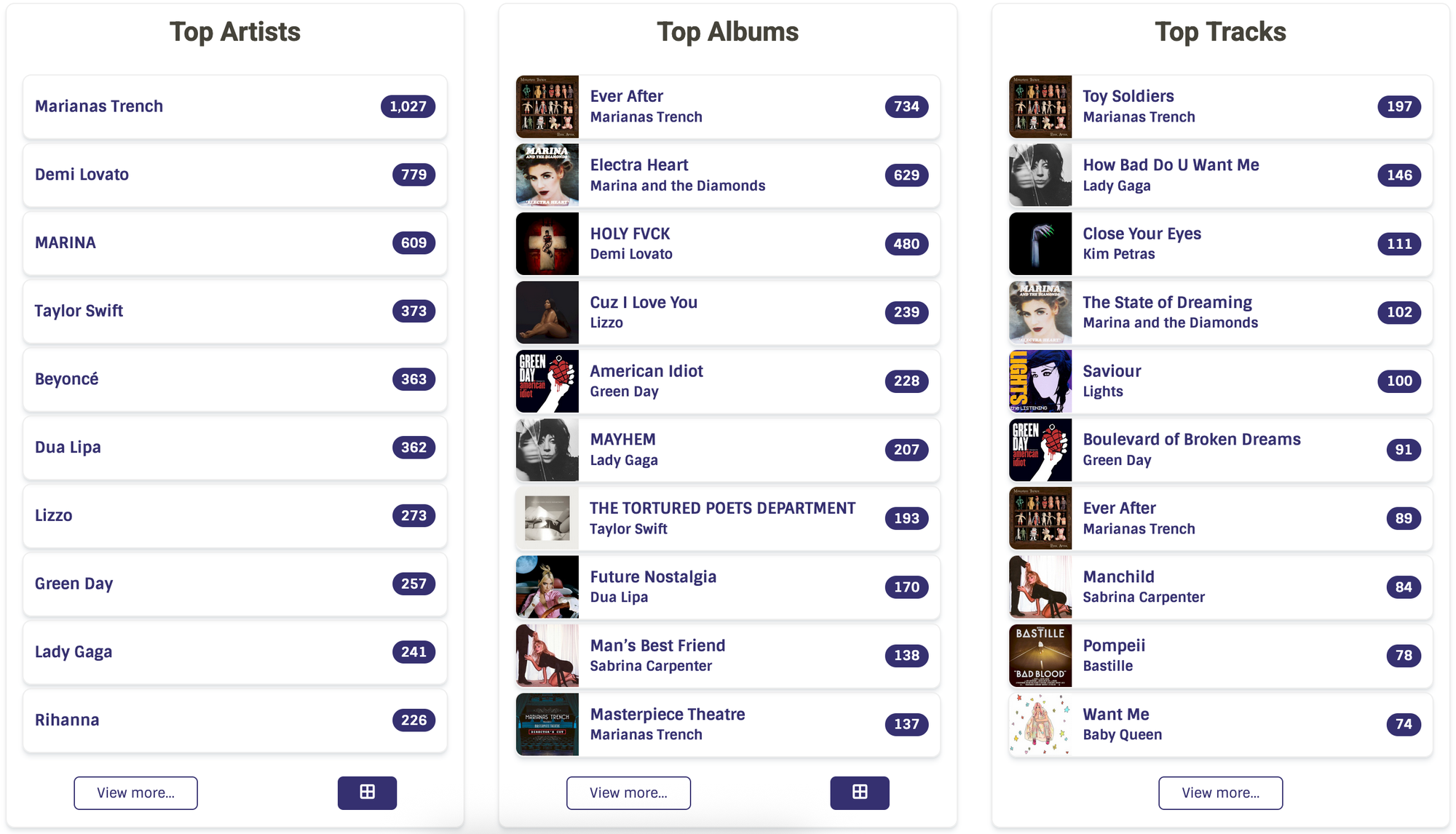The width and height of the screenshot is (1456, 834).
Task: Open the Rihanna artist entry
Action: (67, 720)
